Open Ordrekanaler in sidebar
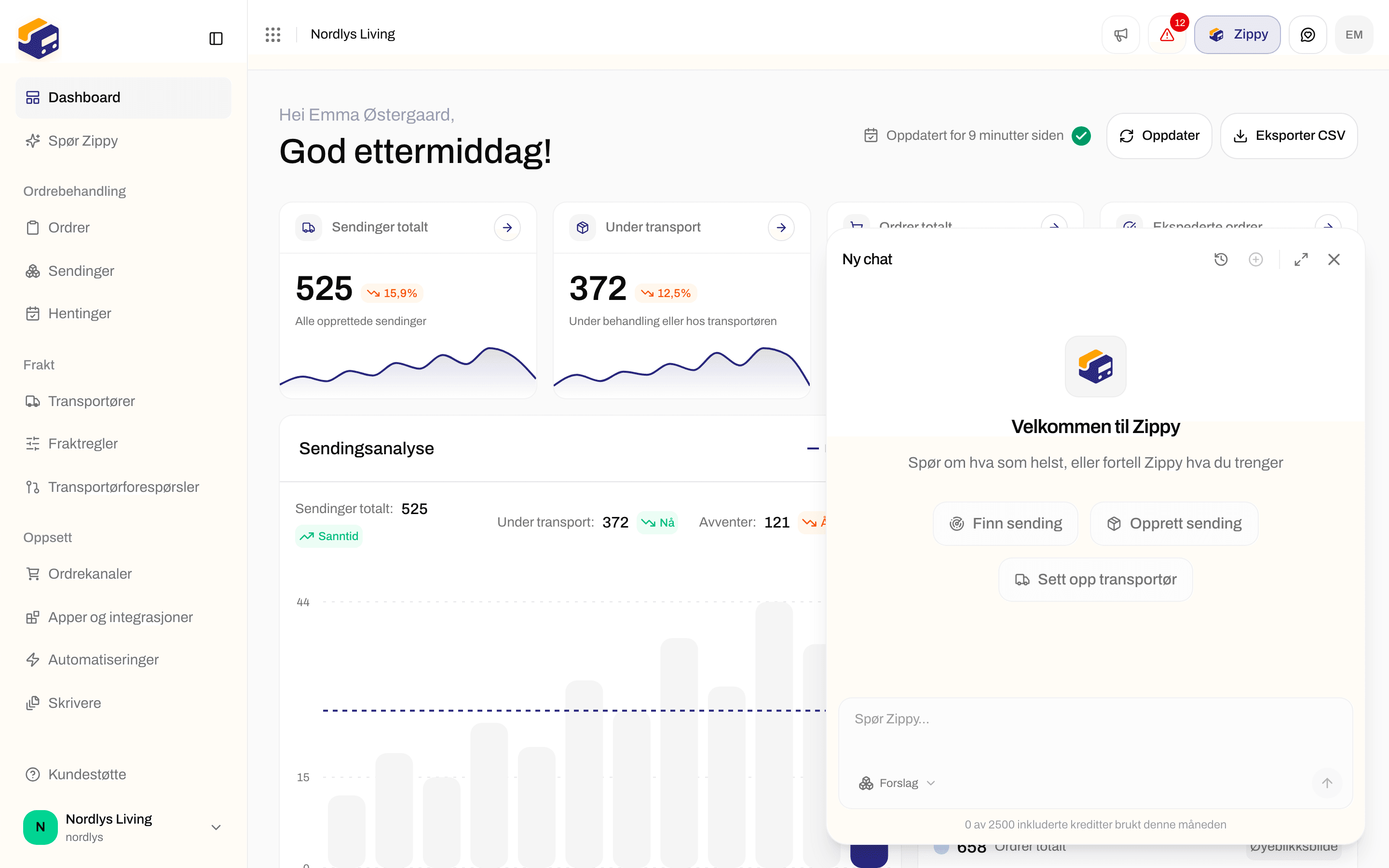The width and height of the screenshot is (1389, 868). [x=123, y=573]
